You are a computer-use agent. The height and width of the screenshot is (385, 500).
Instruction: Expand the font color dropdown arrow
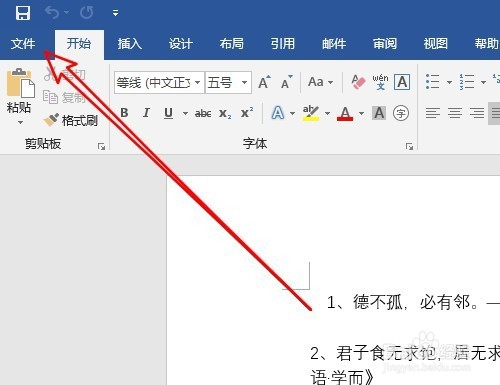point(361,113)
